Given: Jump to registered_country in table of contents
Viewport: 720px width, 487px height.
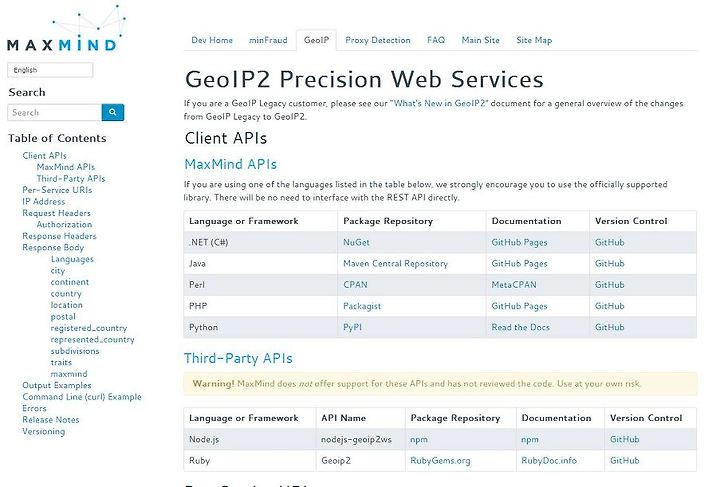Looking at the screenshot, I should pyautogui.click(x=89, y=328).
